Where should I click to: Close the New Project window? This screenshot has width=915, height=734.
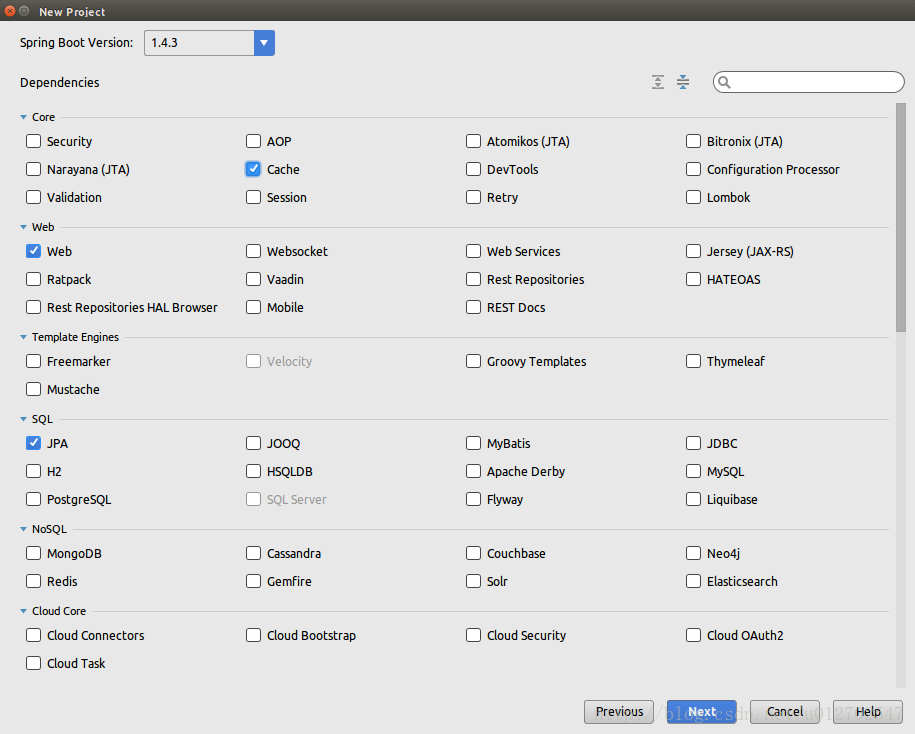pos(9,11)
